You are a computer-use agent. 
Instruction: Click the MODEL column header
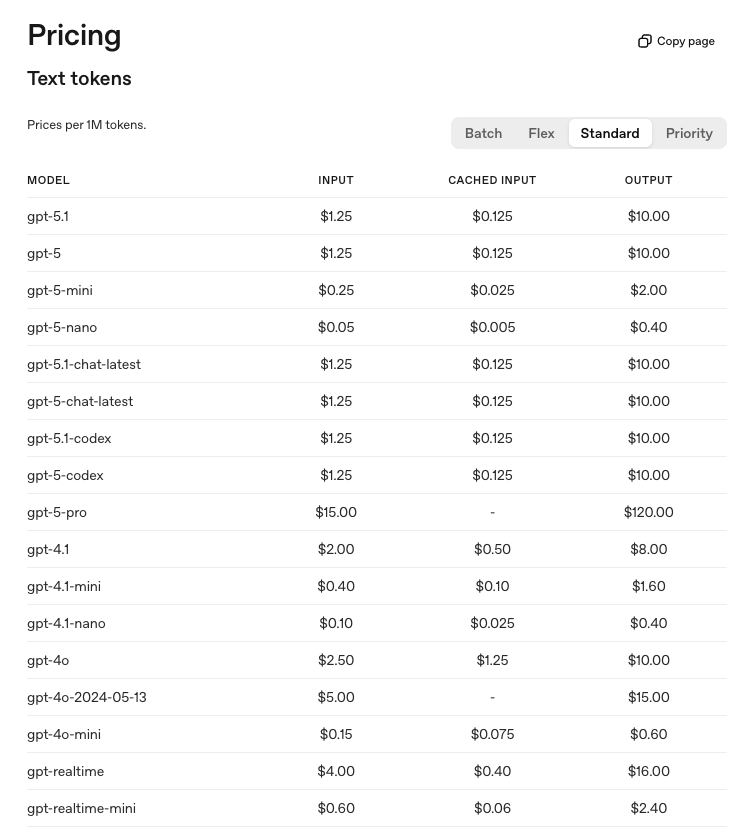48,180
